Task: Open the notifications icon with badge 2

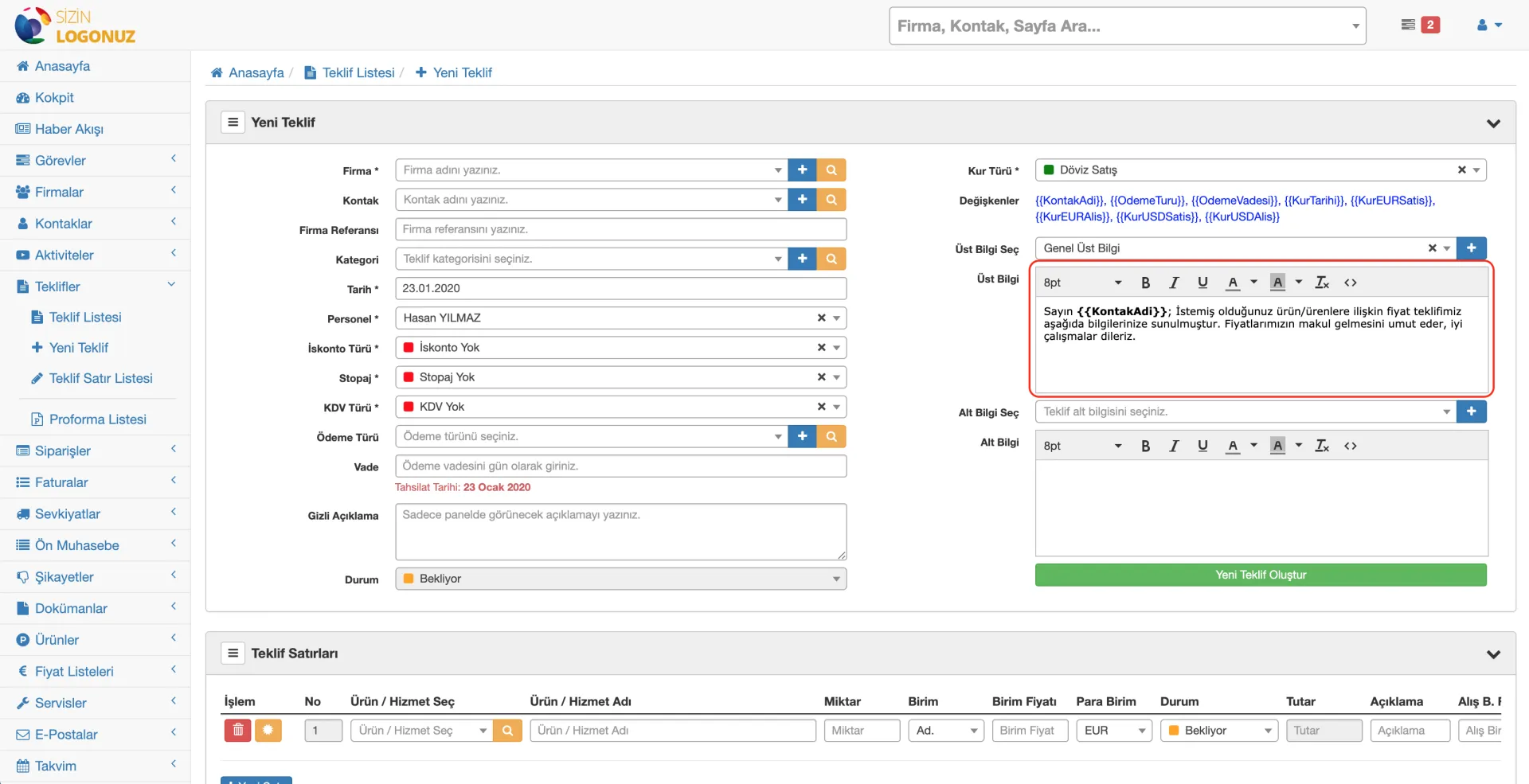Action: (1420, 25)
